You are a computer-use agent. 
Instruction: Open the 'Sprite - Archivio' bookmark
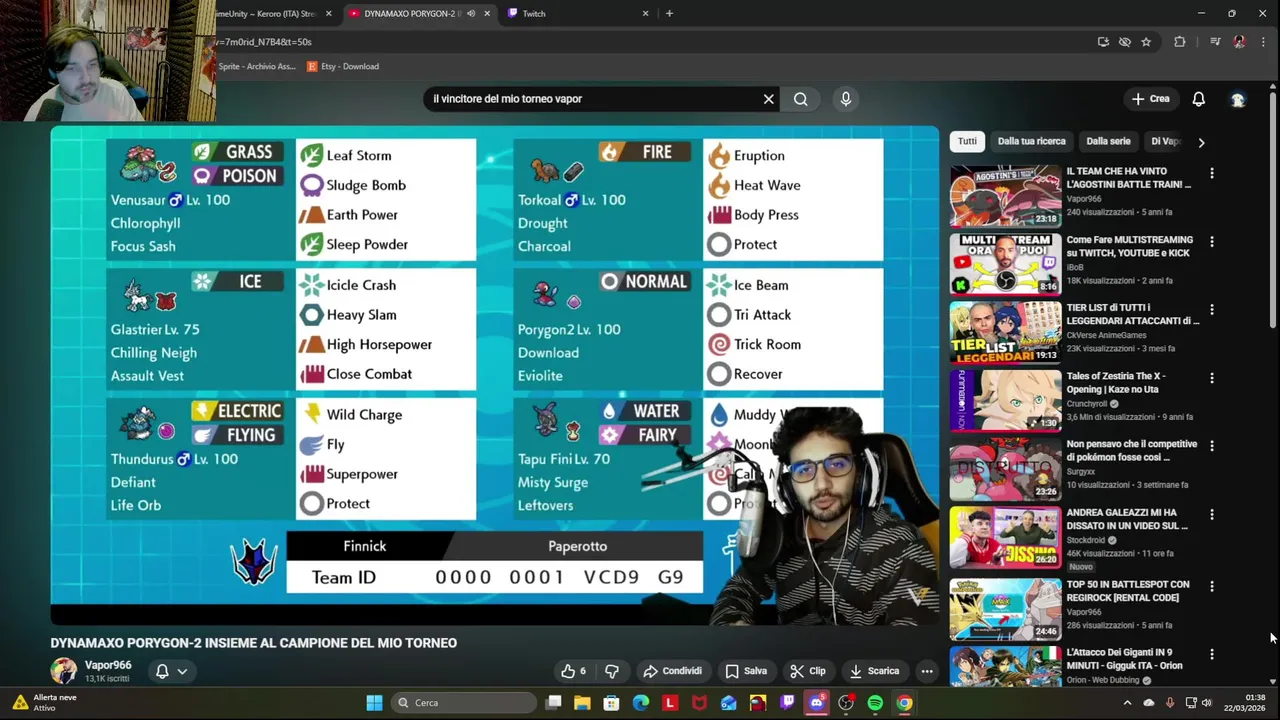coord(257,66)
